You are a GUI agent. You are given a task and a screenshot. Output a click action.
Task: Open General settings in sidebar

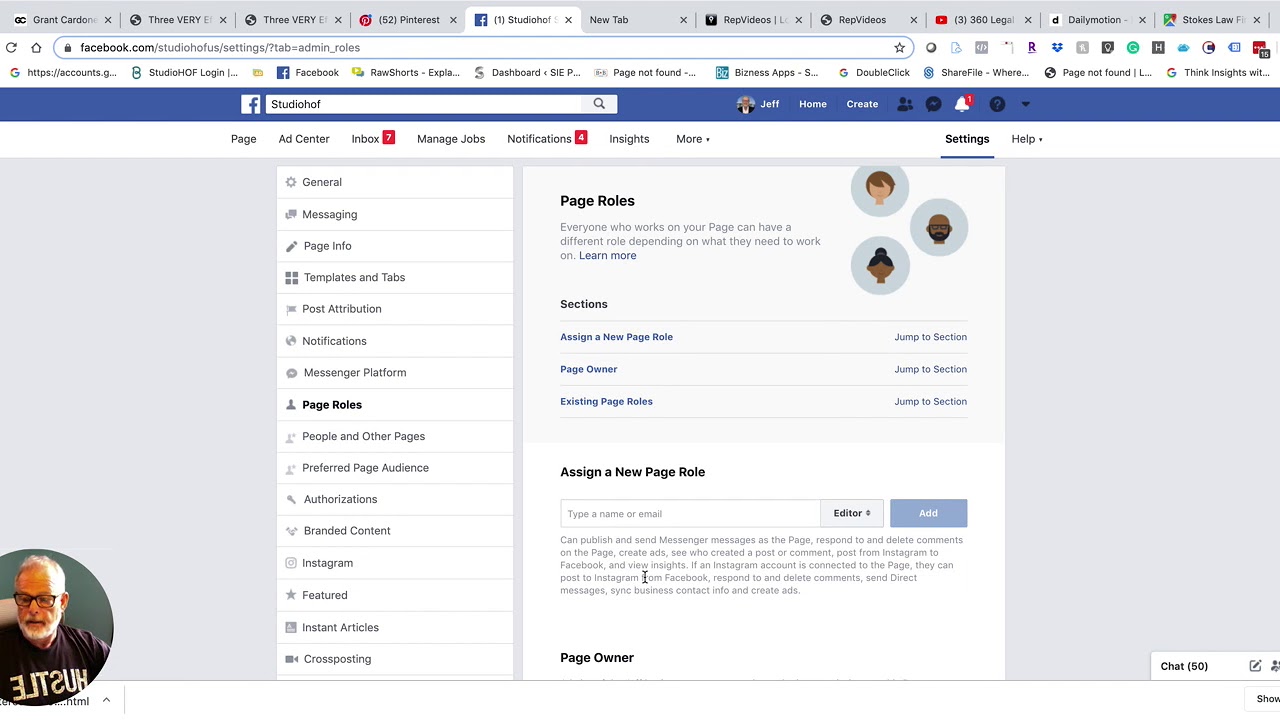[x=394, y=182]
